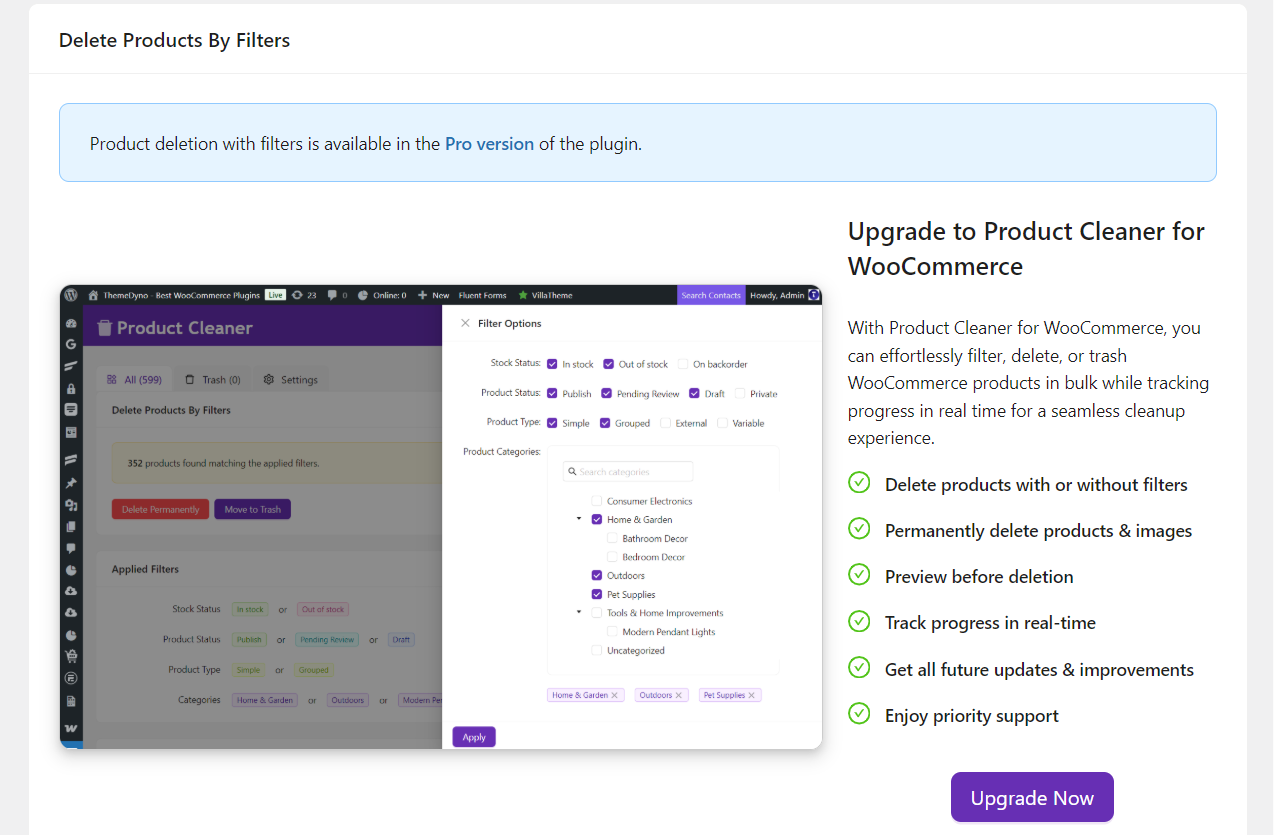Open the comments bubble icon in admin bar
Screen dimensions: 1274x835
coord(332,295)
